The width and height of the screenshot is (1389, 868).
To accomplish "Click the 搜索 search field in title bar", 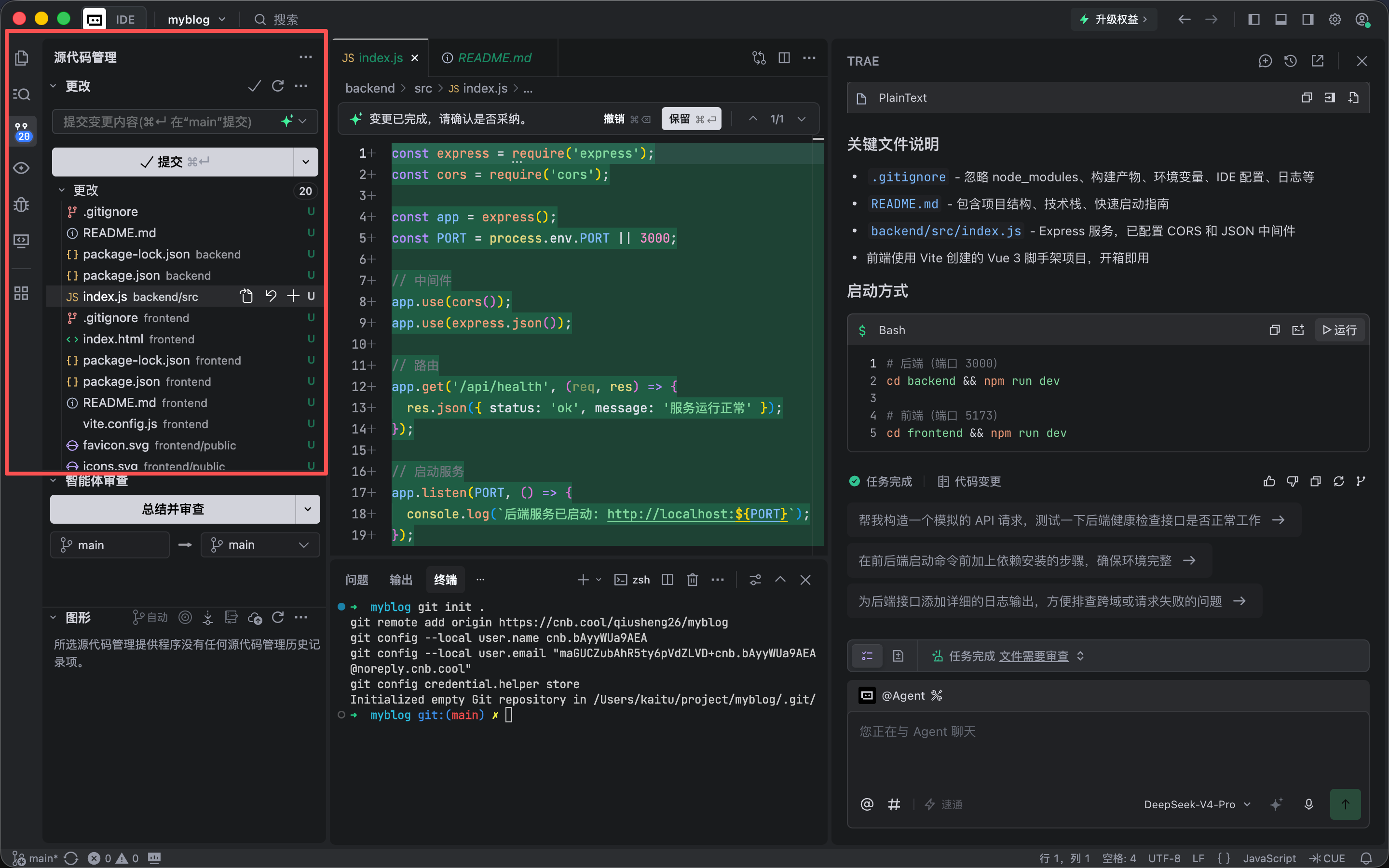I will (277, 19).
